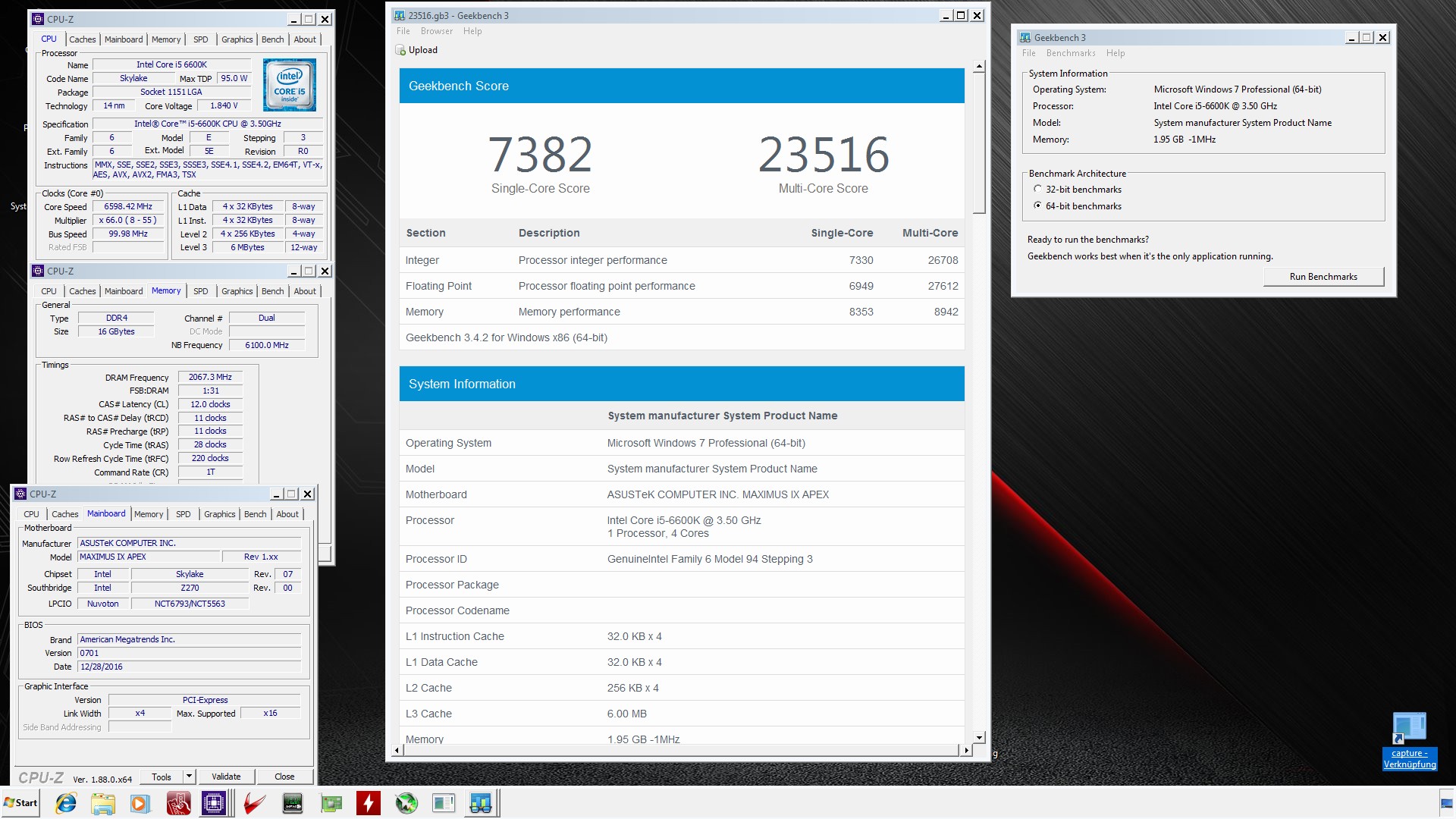
Task: Click the capture - Verknüpfung desktop shortcut
Action: point(1410,741)
